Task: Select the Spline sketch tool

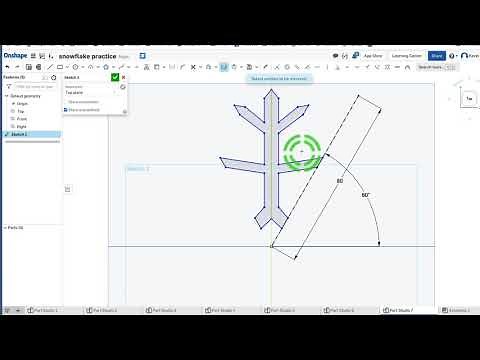Action: (121, 67)
